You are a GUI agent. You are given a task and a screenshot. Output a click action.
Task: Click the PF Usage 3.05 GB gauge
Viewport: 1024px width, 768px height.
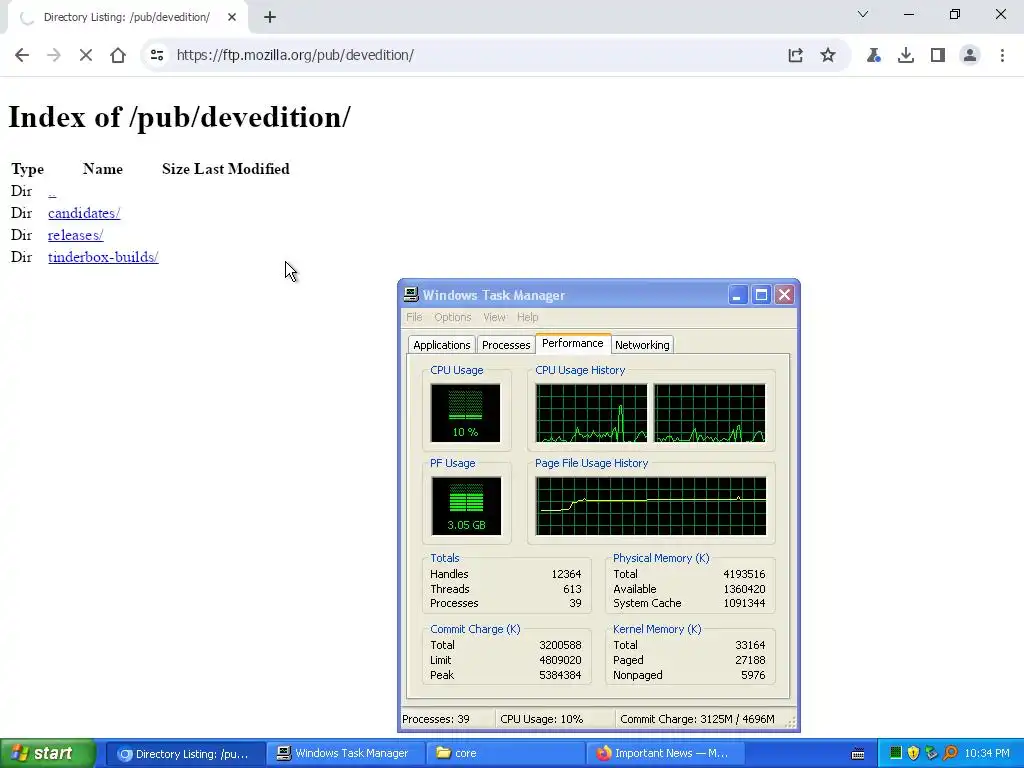[466, 506]
